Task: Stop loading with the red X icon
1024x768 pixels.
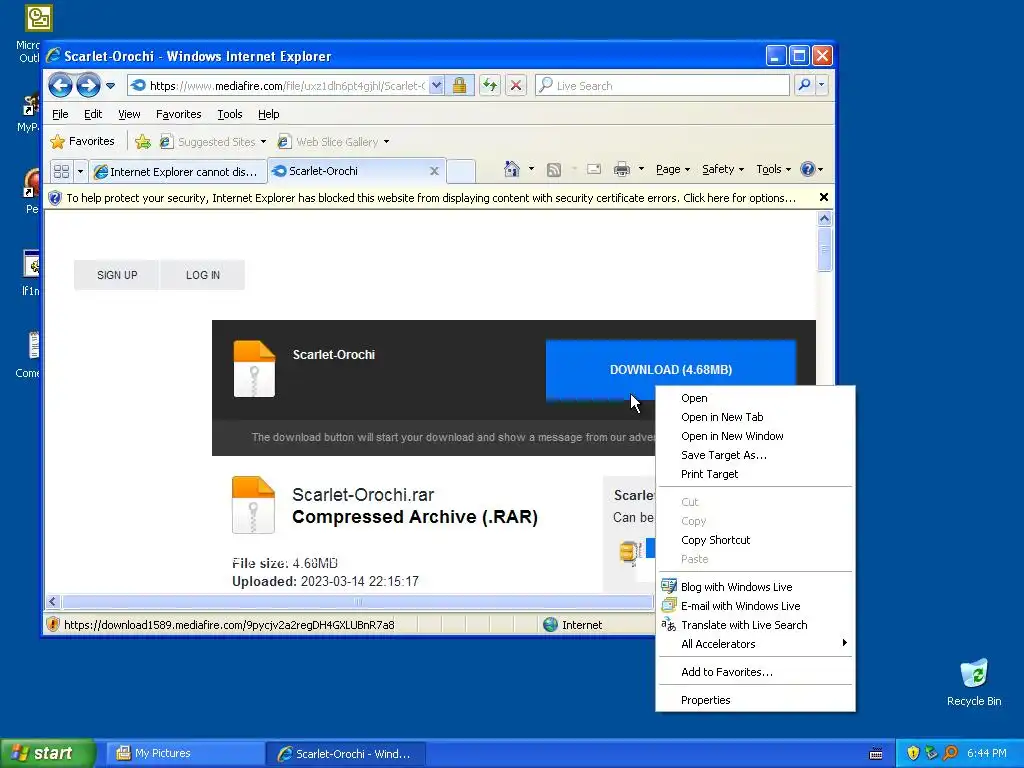Action: tap(516, 86)
